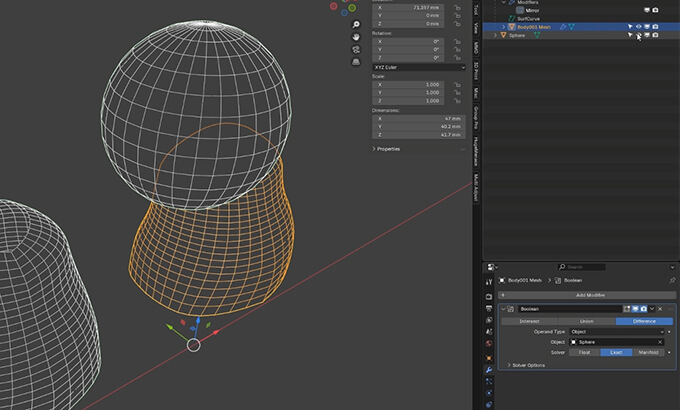Expand Solver Options section
The width and height of the screenshot is (680, 410).
[530, 365]
